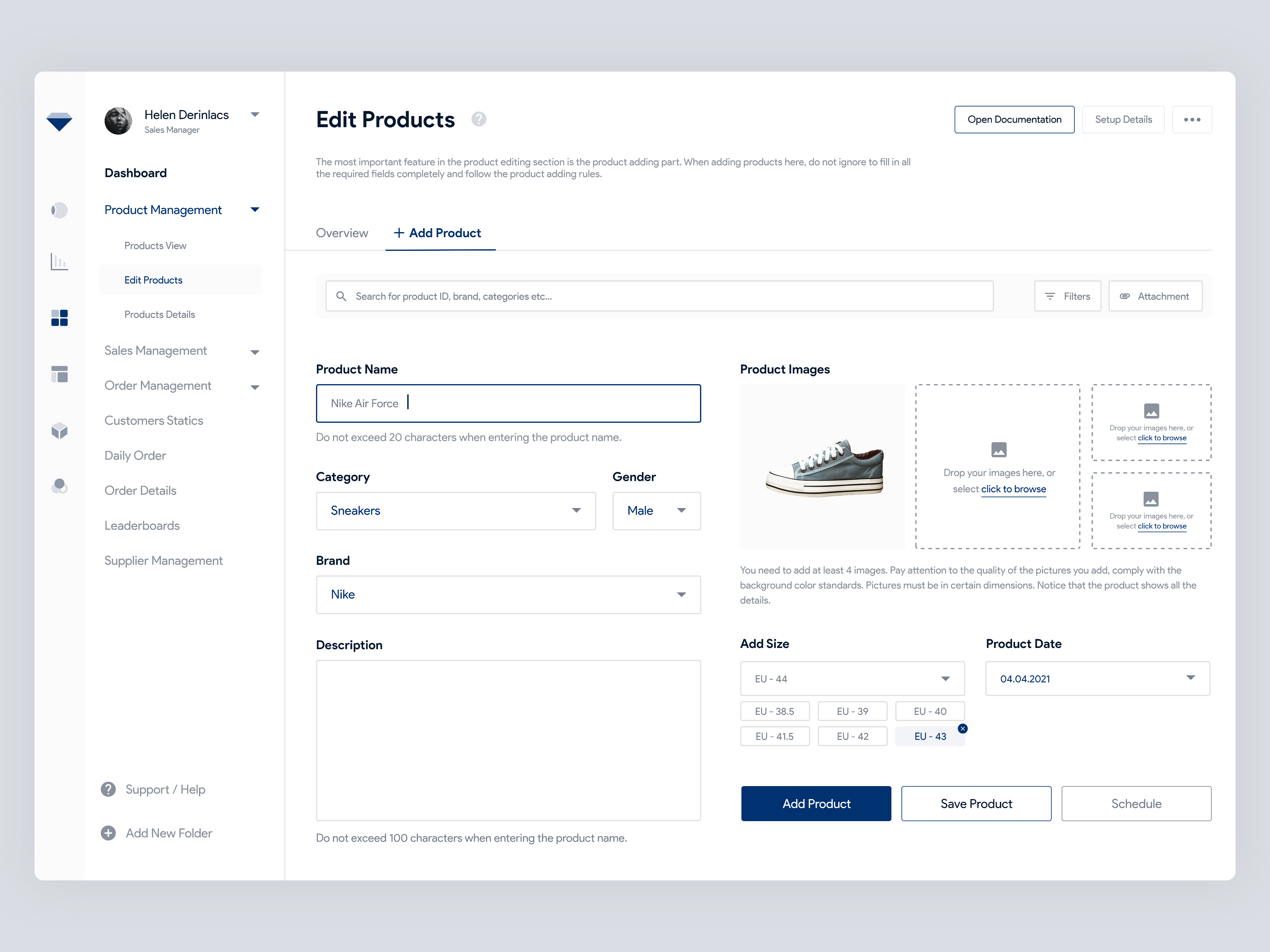Open the Add Size dropdown showing EU - 44
Screen dimensions: 1270x952
coord(852,679)
